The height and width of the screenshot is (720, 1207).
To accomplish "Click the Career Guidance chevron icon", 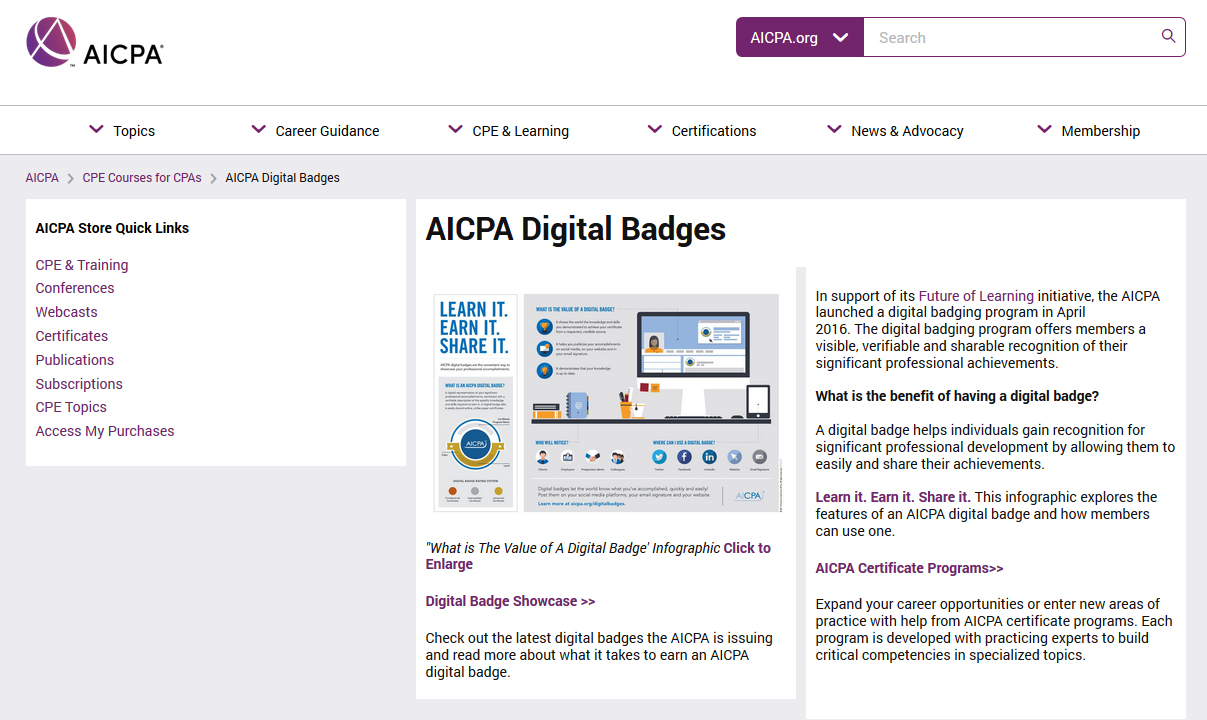I will (x=258, y=130).
